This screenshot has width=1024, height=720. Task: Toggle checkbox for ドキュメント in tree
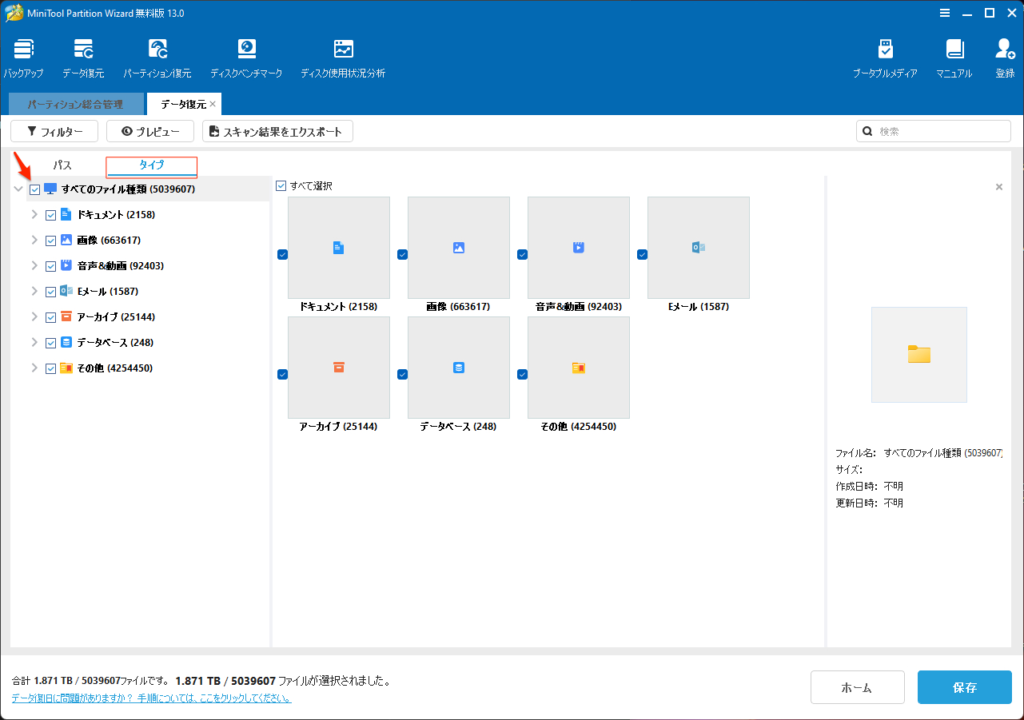(x=51, y=214)
